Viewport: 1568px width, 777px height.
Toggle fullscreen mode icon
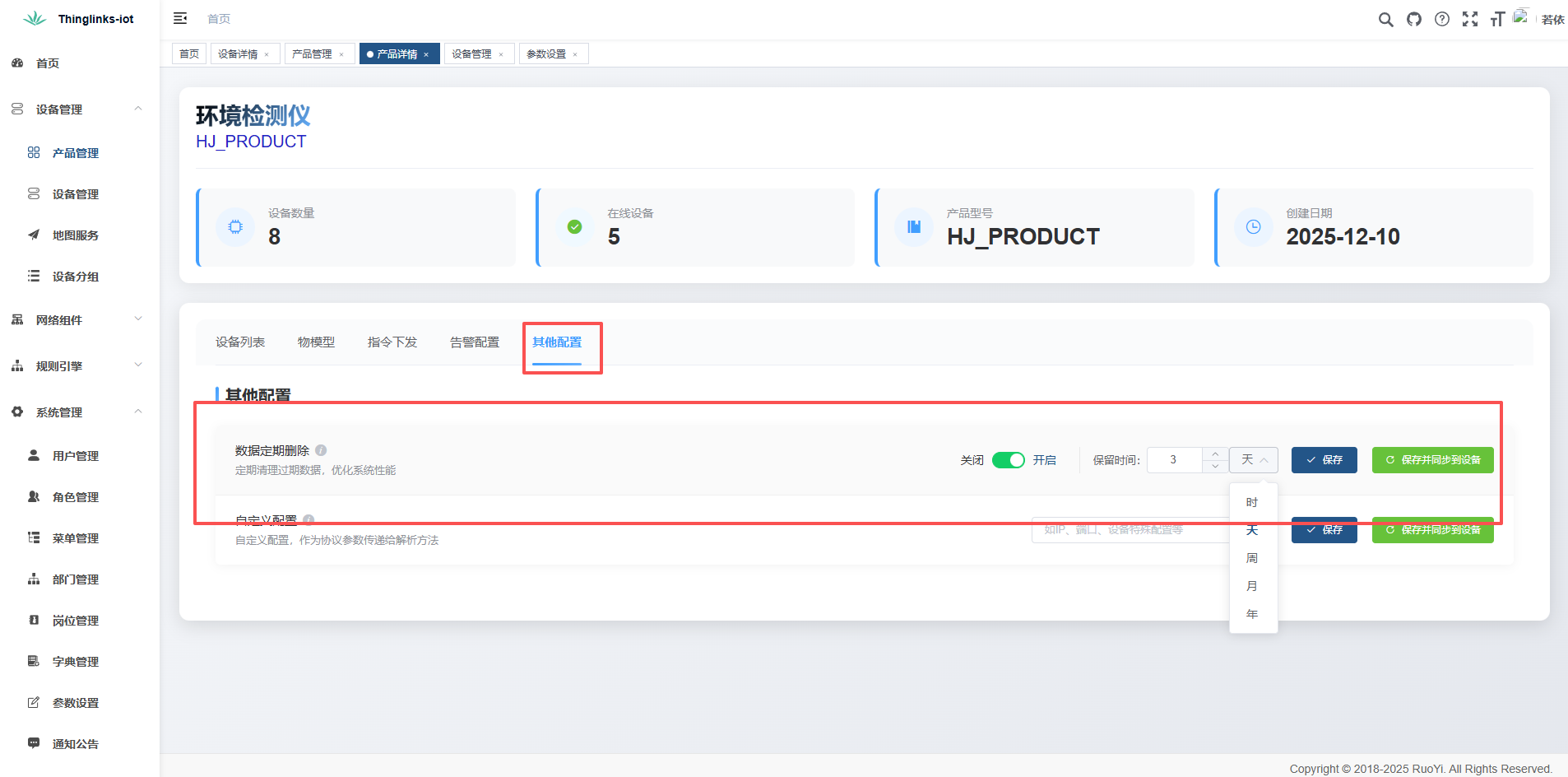pos(1469,20)
